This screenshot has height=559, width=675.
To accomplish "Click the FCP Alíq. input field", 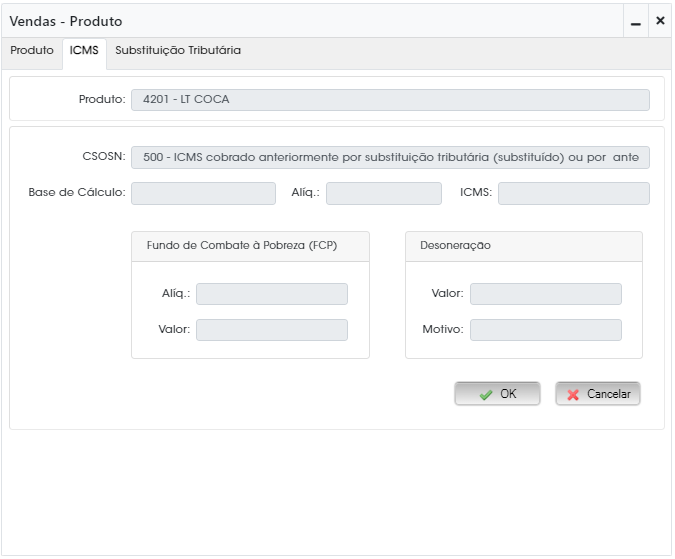I will pos(272,294).
